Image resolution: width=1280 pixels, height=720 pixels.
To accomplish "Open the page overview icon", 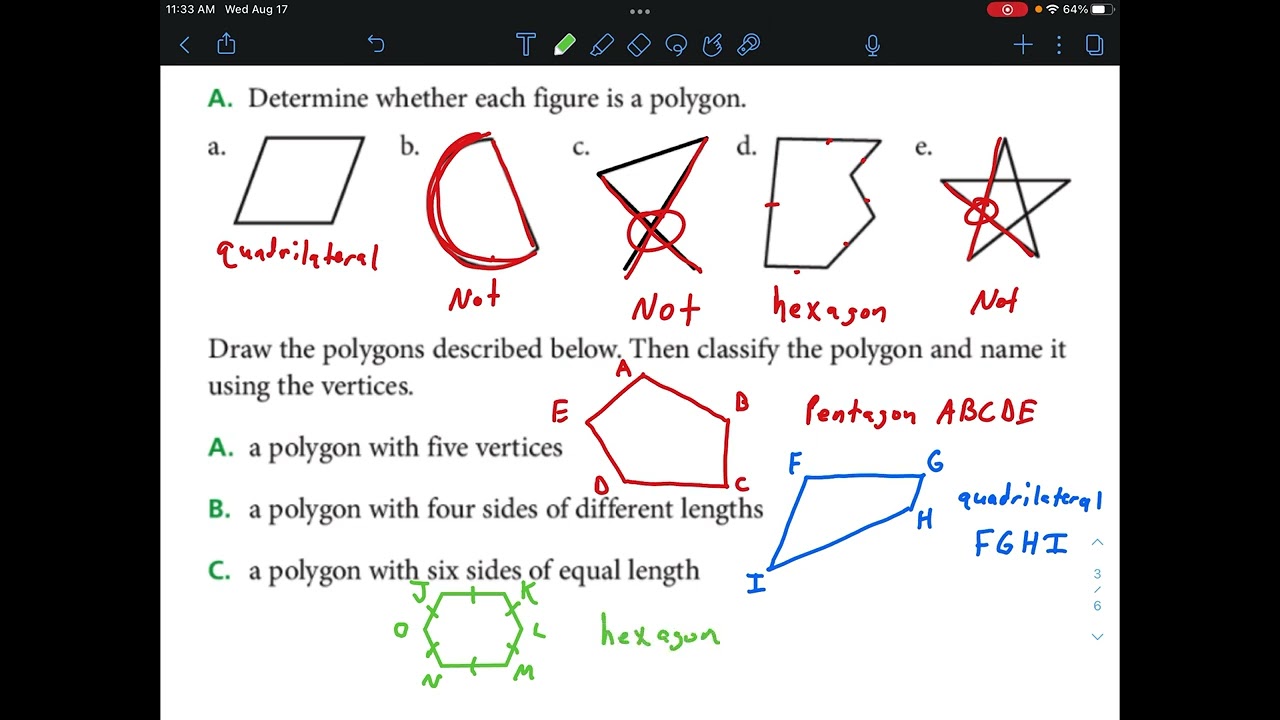I will [1095, 45].
